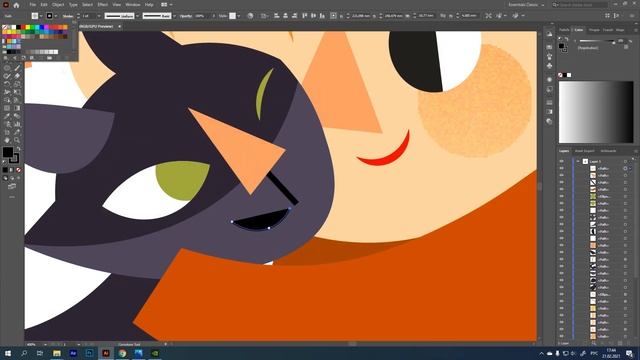This screenshot has height=360, width=640.
Task: Open the Illustrator taskbar icon
Action: (106, 353)
